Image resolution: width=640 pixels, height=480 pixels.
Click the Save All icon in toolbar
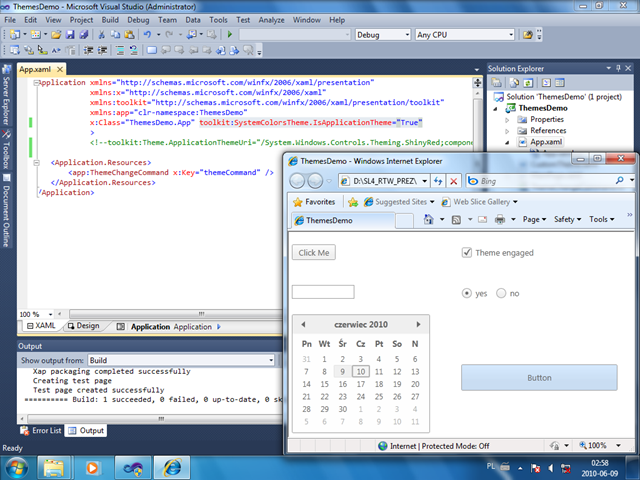click(84, 35)
